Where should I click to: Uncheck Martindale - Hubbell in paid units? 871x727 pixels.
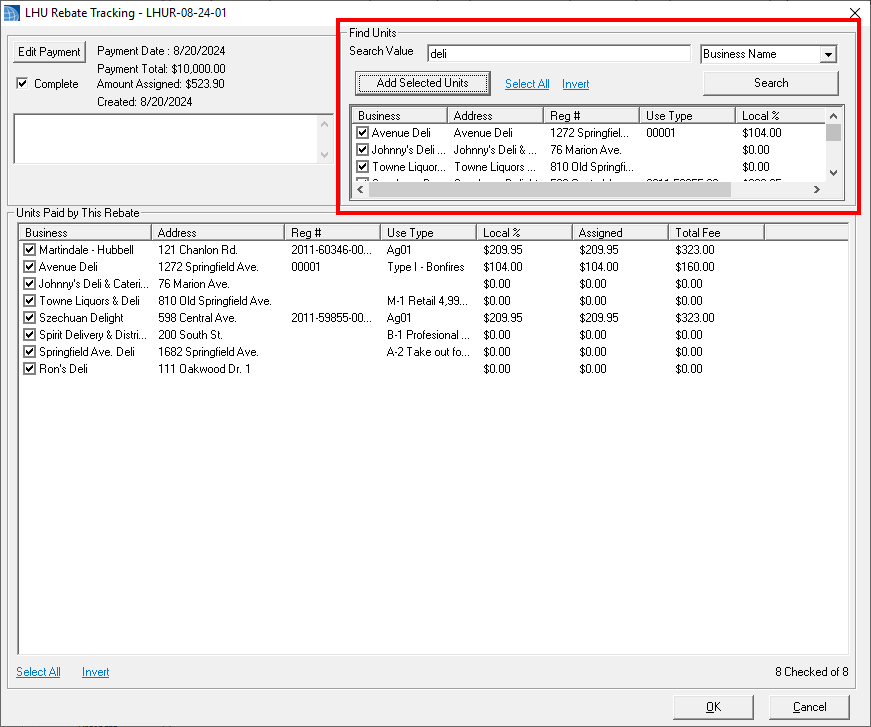tap(29, 250)
